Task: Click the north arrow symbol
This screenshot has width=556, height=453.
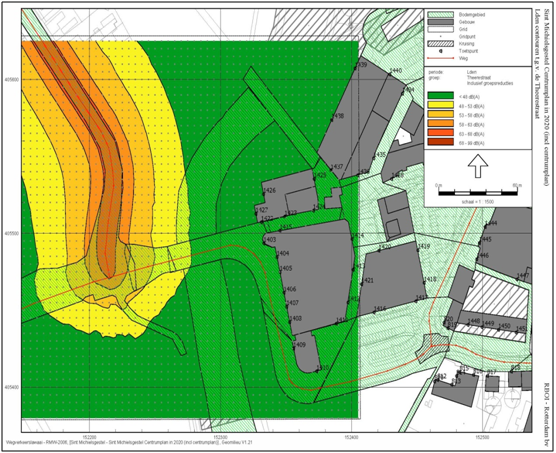Action: coord(478,166)
